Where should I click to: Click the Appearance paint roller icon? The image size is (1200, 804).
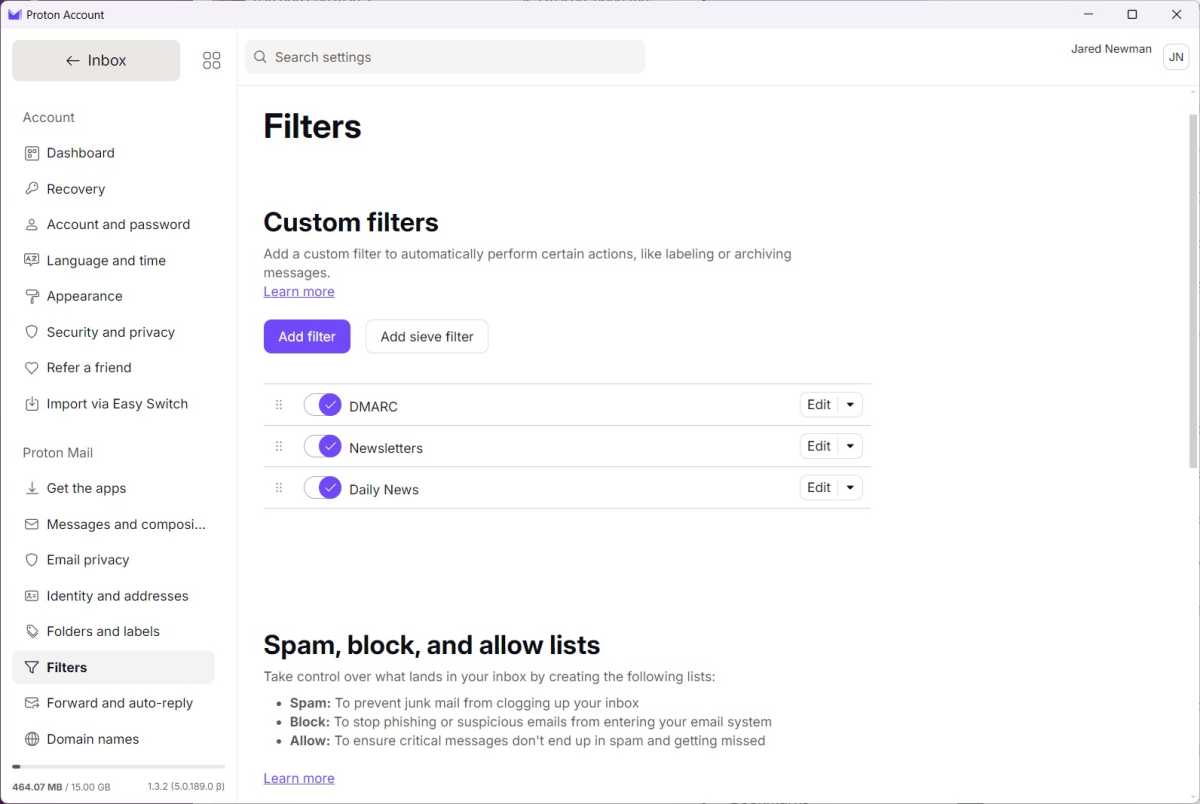tap(31, 296)
